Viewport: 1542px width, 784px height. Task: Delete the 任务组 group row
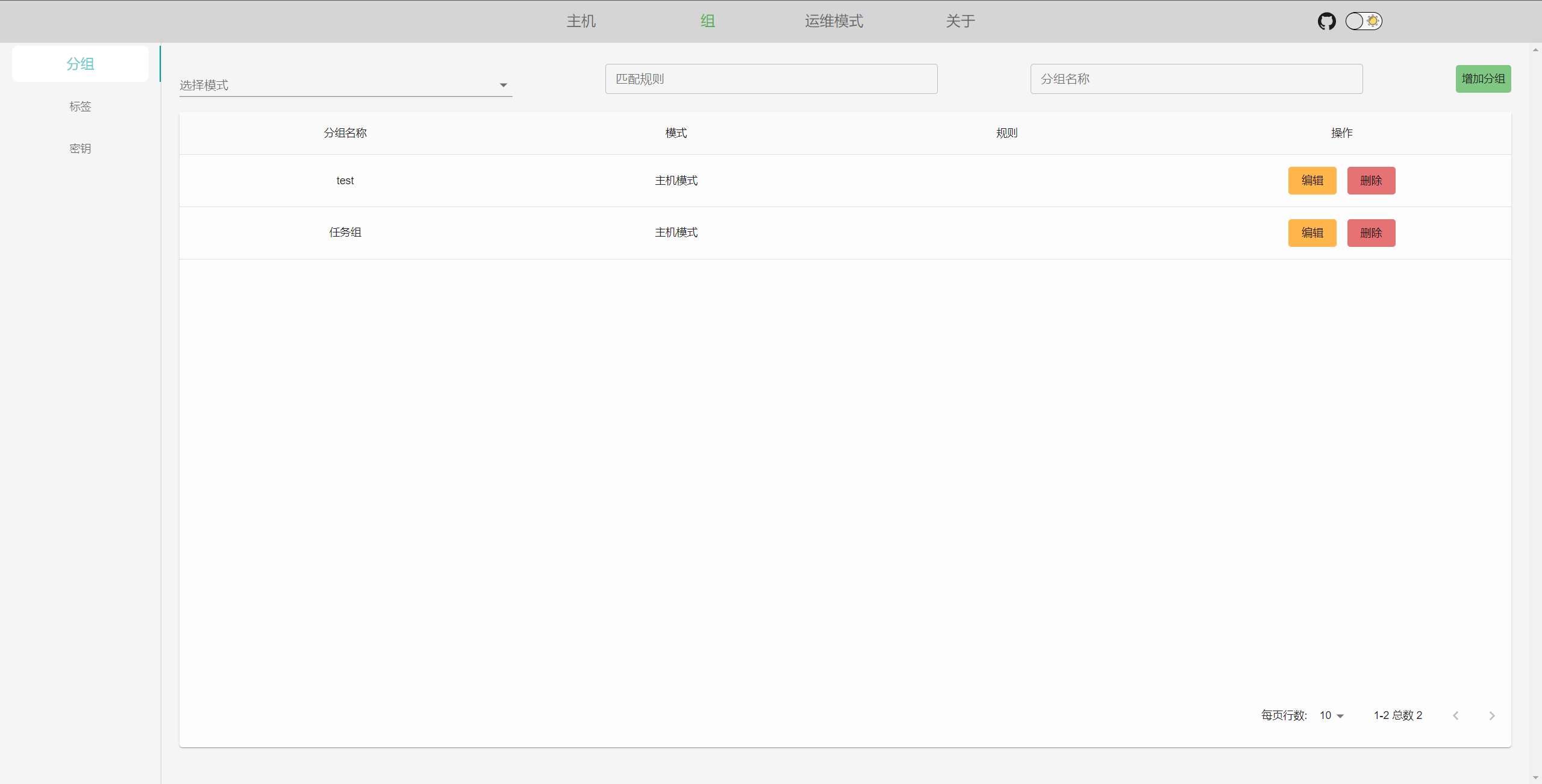point(1371,233)
